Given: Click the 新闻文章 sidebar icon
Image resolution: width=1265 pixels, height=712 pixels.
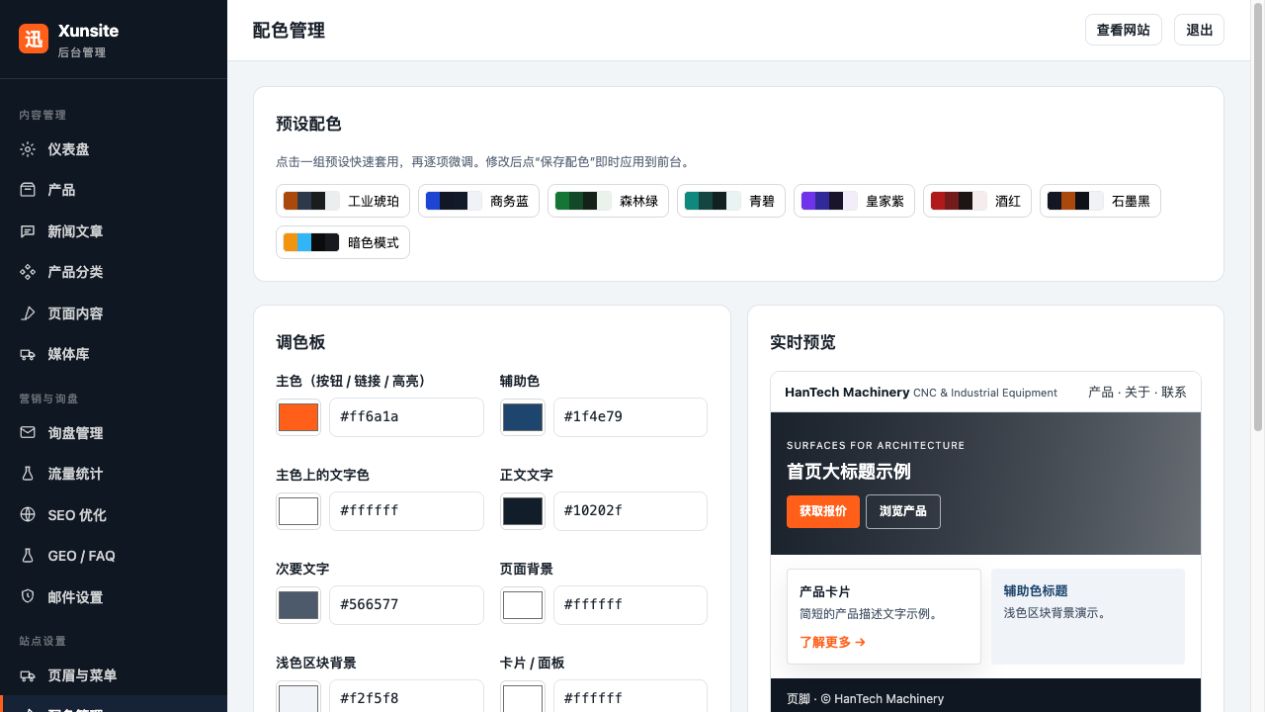Looking at the screenshot, I should pyautogui.click(x=28, y=231).
